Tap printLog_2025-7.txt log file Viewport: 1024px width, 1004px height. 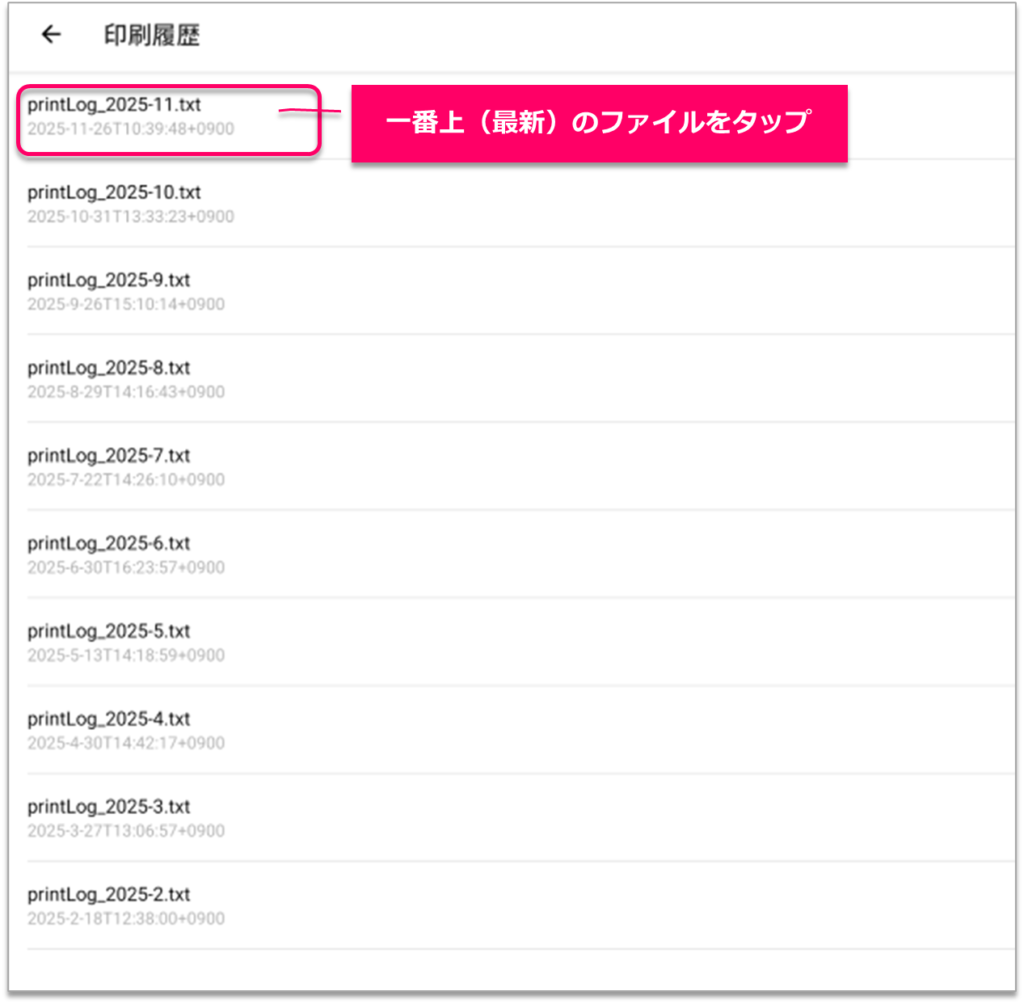110,456
